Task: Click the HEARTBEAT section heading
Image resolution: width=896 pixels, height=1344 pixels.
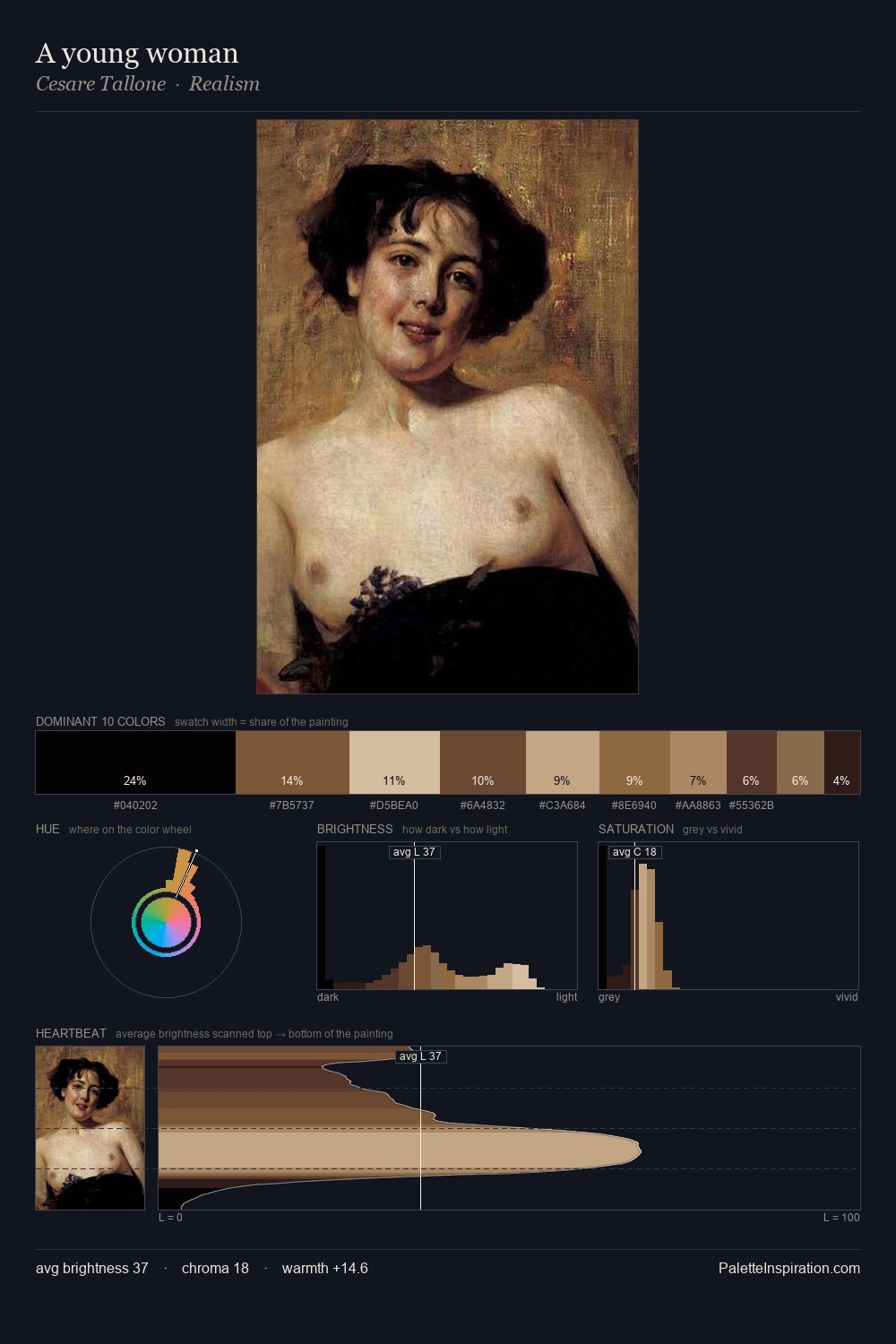Action: (71, 1033)
